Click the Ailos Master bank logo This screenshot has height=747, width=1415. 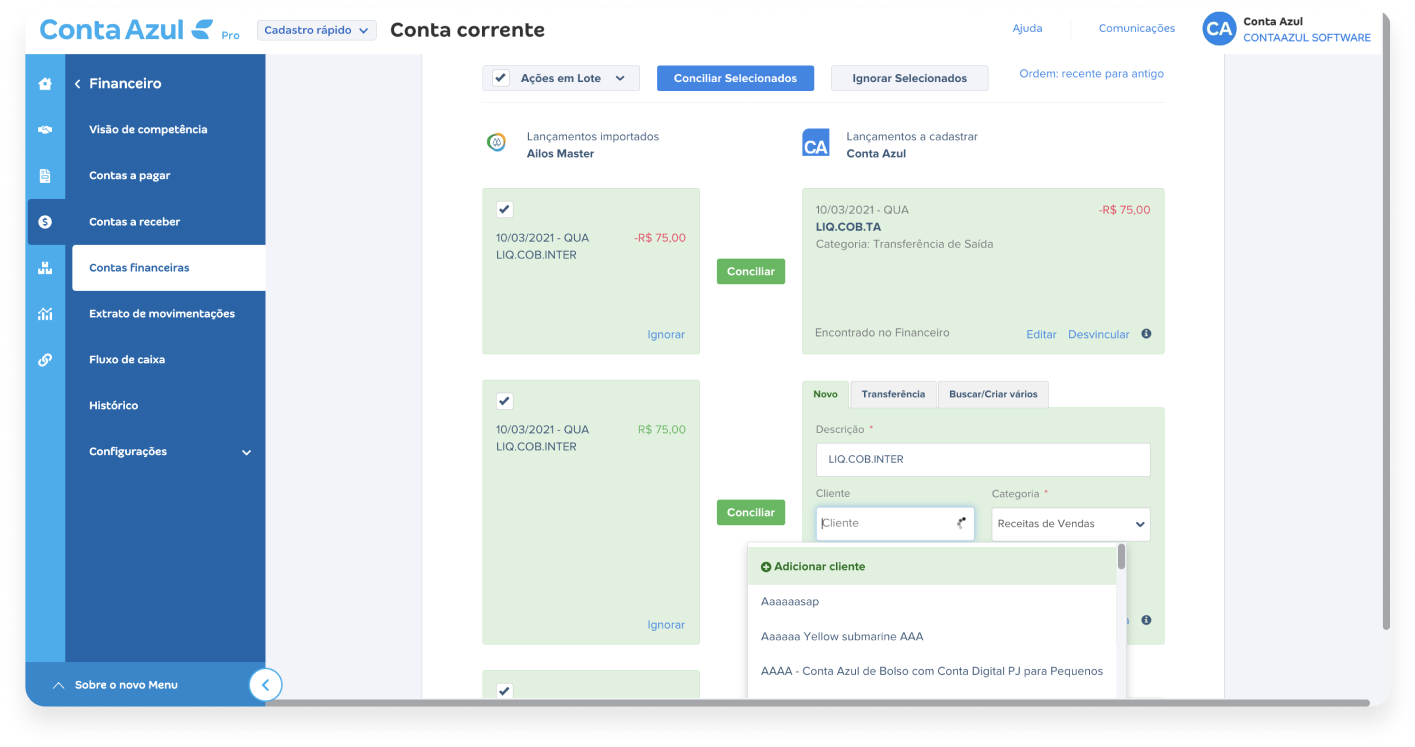coord(496,144)
